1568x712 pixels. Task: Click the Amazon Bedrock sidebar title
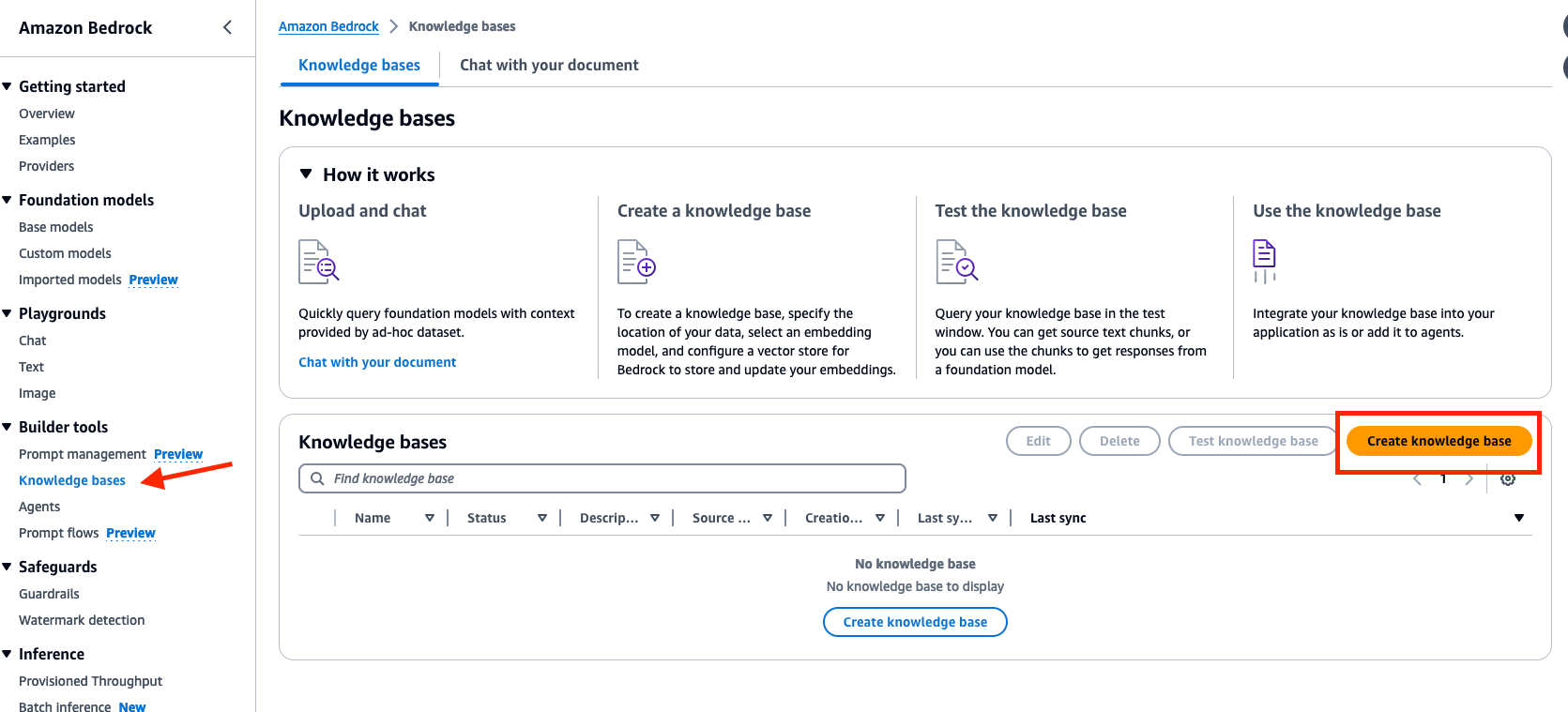[85, 28]
